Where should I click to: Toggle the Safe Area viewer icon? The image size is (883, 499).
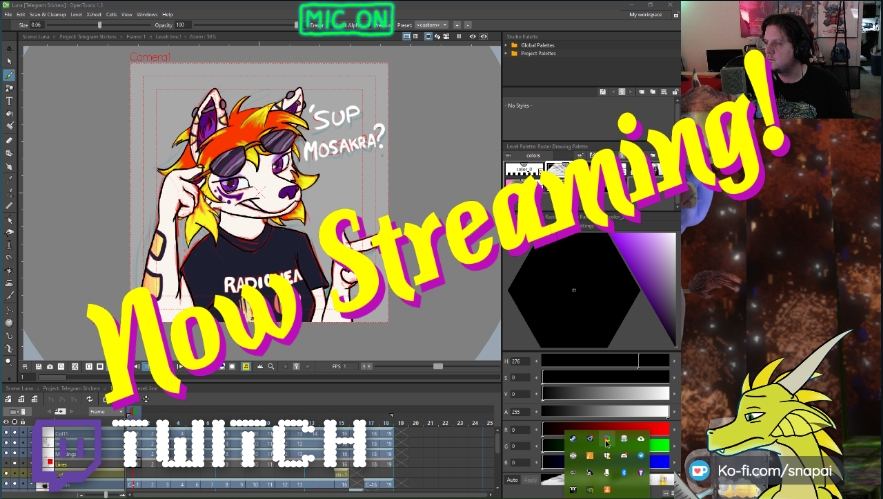coord(406,36)
